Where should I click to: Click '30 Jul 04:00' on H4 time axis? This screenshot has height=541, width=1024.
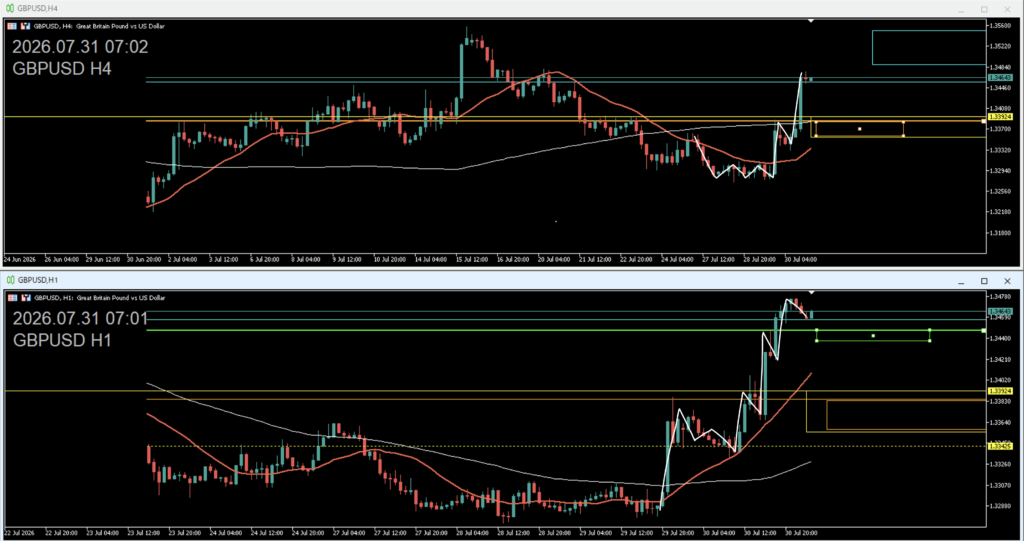(x=800, y=259)
